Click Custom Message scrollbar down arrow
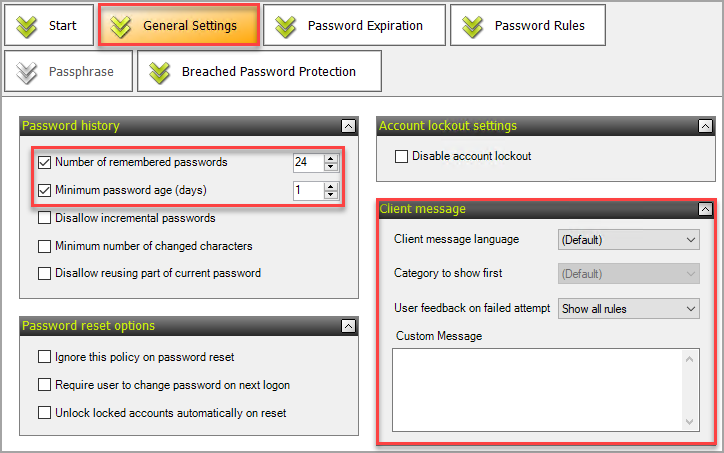The width and height of the screenshot is (724, 453). tap(689, 422)
